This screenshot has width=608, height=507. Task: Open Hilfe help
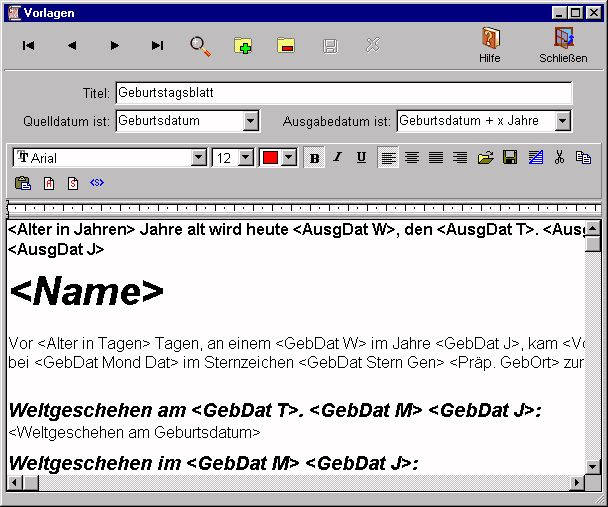[490, 45]
